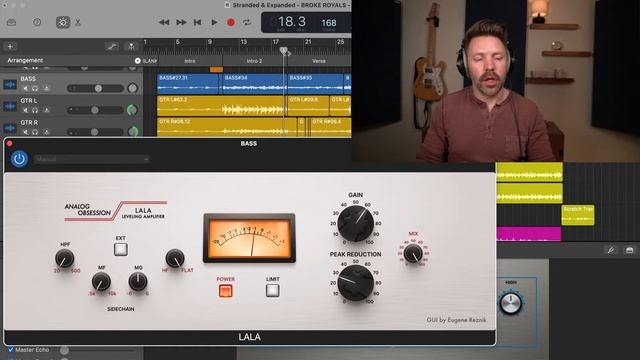Click the BASS track pan knob
Screen dimensions: 640x360
[x=133, y=88]
